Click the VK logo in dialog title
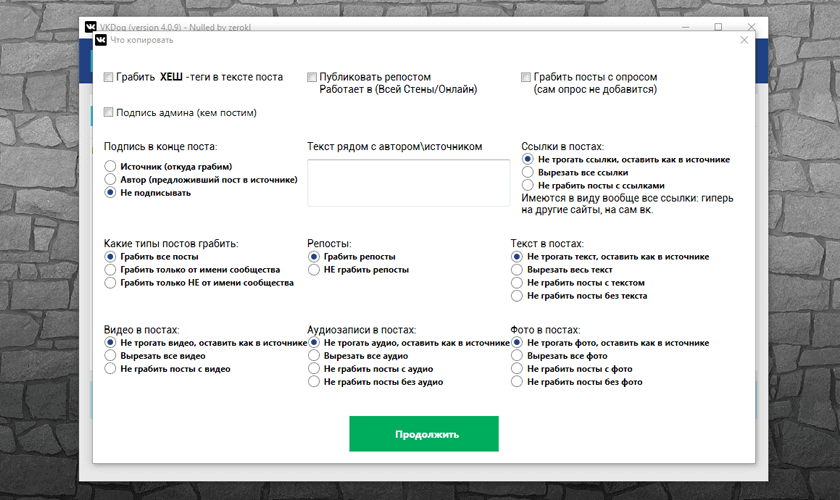The height and width of the screenshot is (500, 840). pyautogui.click(x=101, y=40)
